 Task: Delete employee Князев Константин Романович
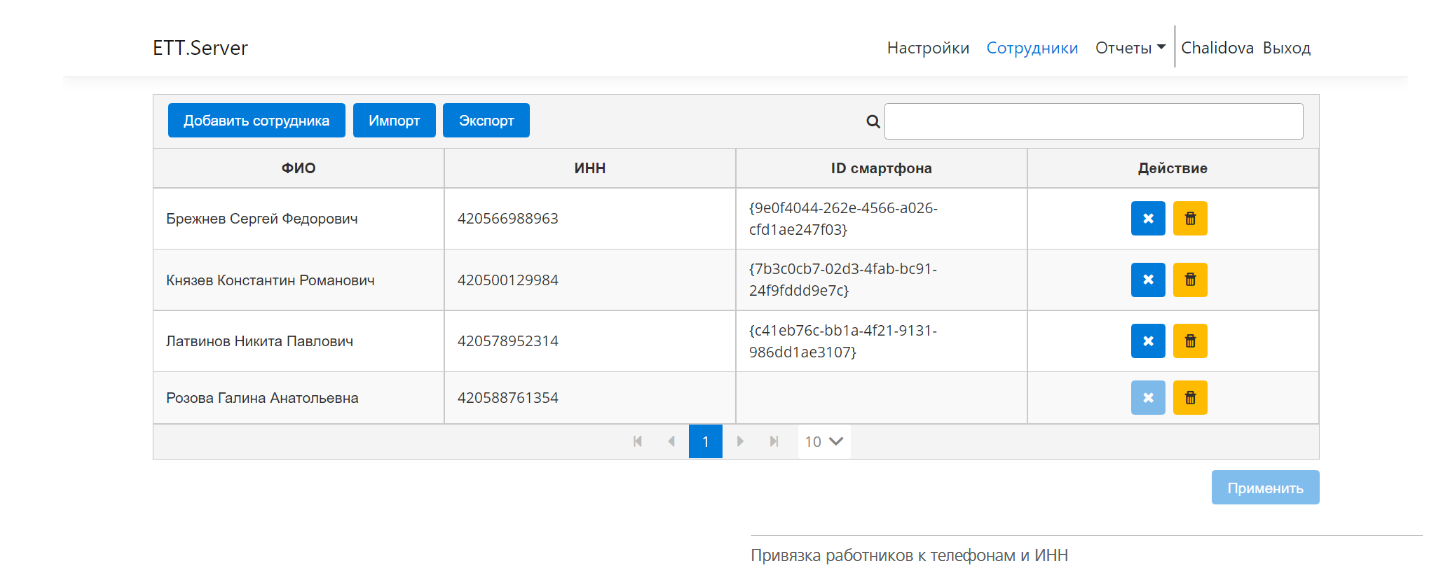(x=1190, y=280)
